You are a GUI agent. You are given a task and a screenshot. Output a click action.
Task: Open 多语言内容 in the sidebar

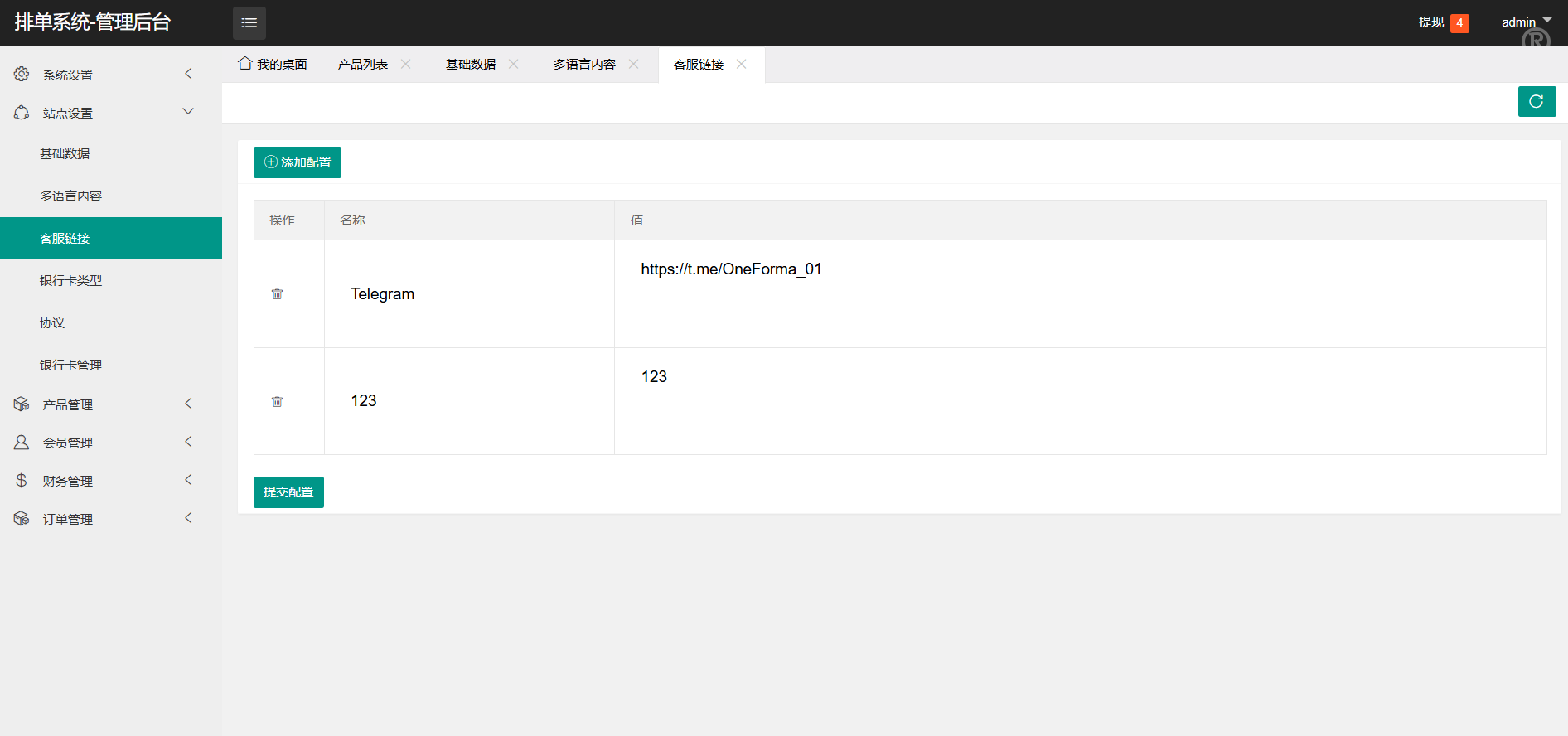[71, 196]
